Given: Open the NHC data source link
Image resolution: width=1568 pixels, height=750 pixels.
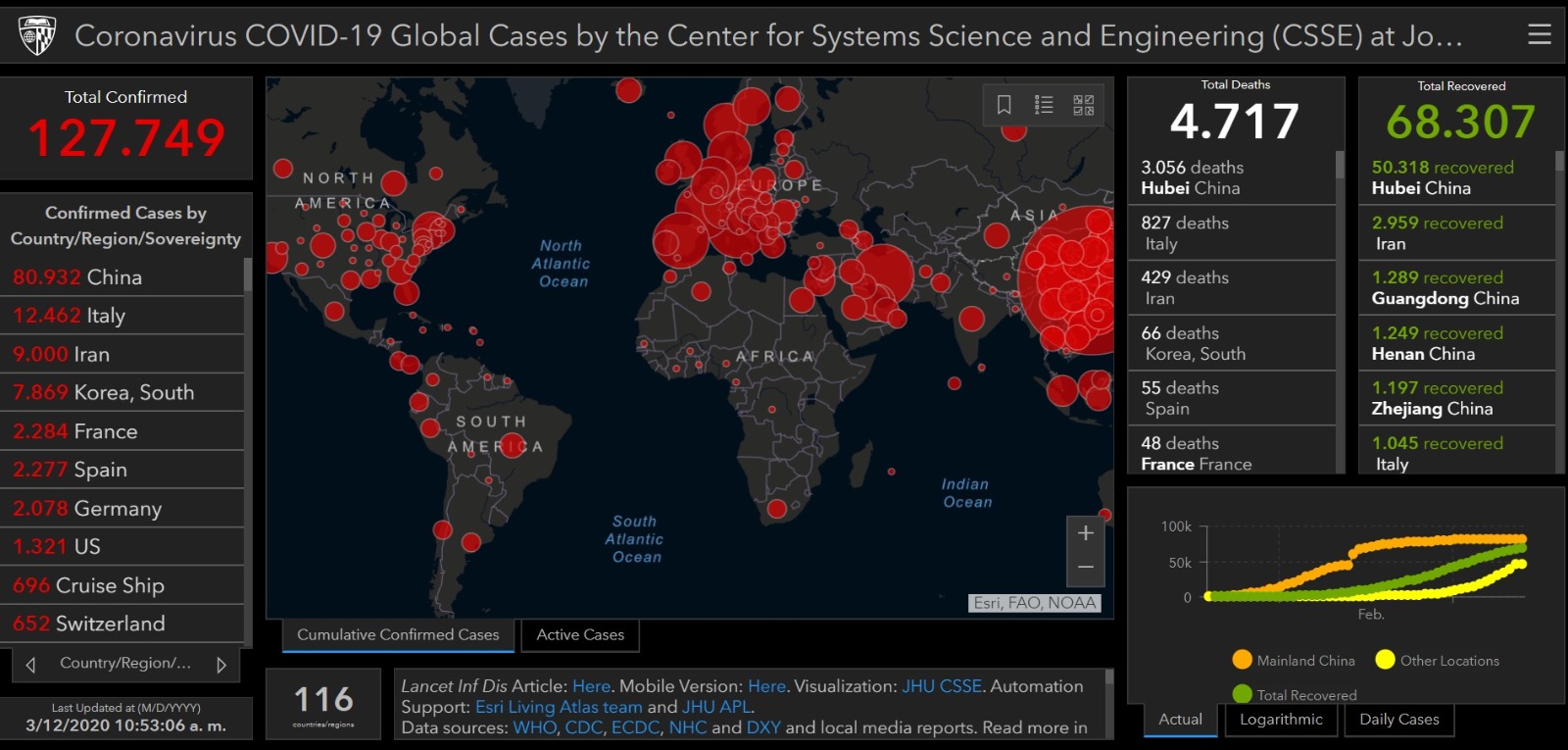Looking at the screenshot, I should pos(688,727).
